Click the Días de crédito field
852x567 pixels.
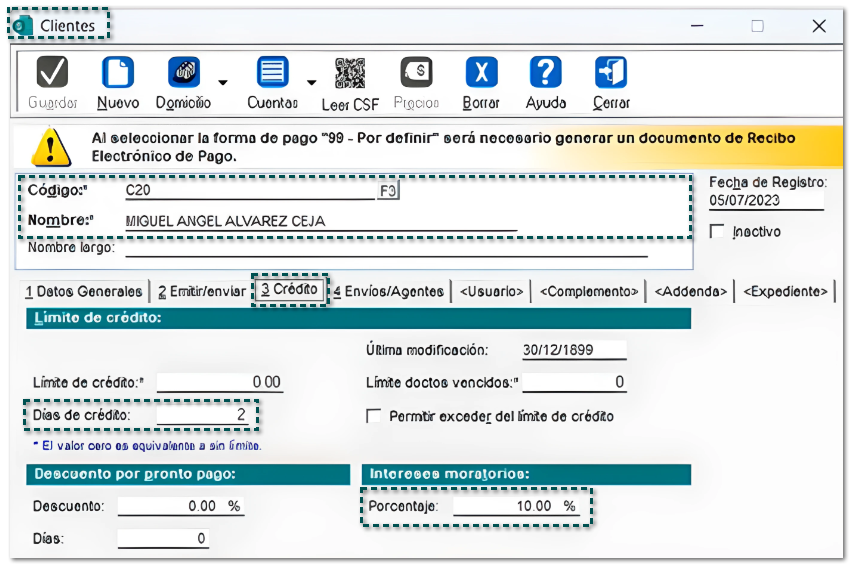203,415
